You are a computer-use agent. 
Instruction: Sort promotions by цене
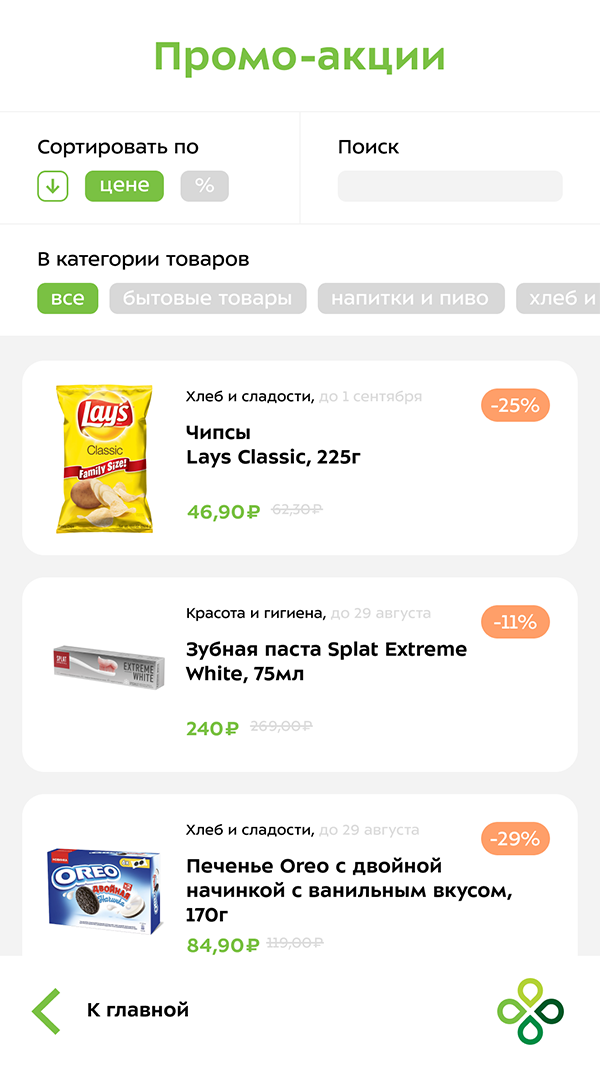tap(124, 186)
